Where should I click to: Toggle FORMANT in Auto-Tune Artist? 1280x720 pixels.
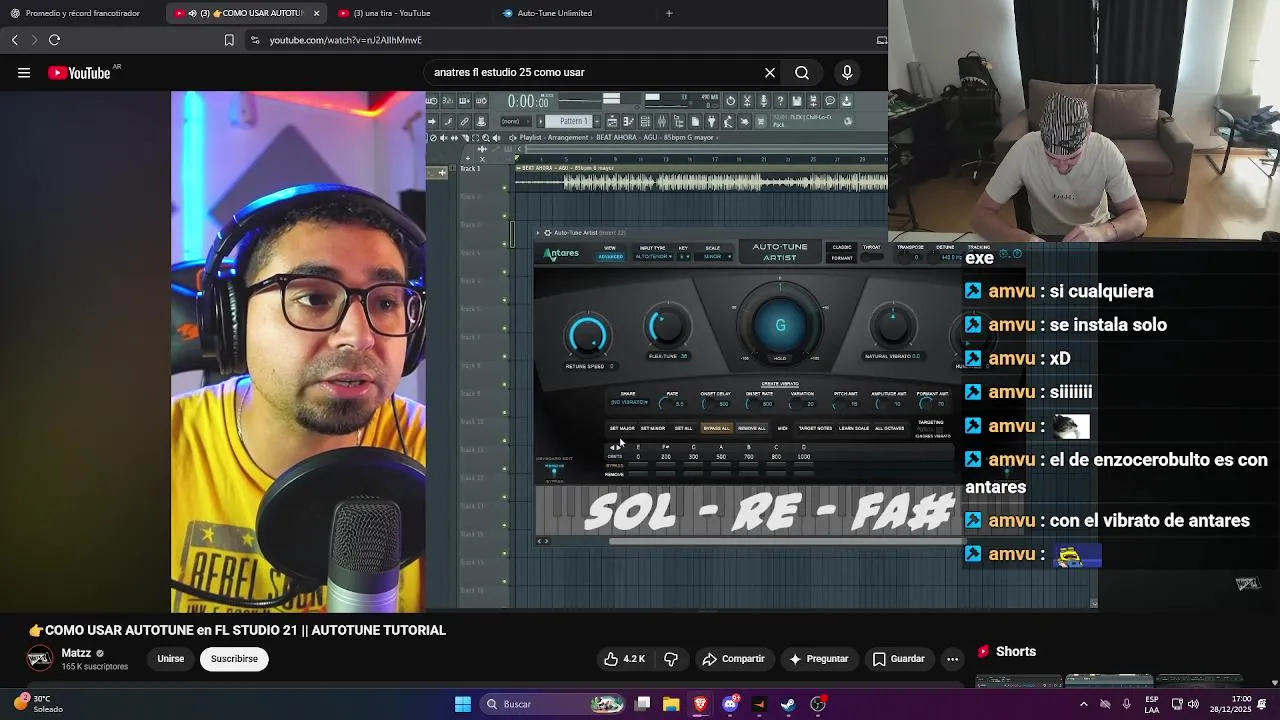click(x=842, y=258)
